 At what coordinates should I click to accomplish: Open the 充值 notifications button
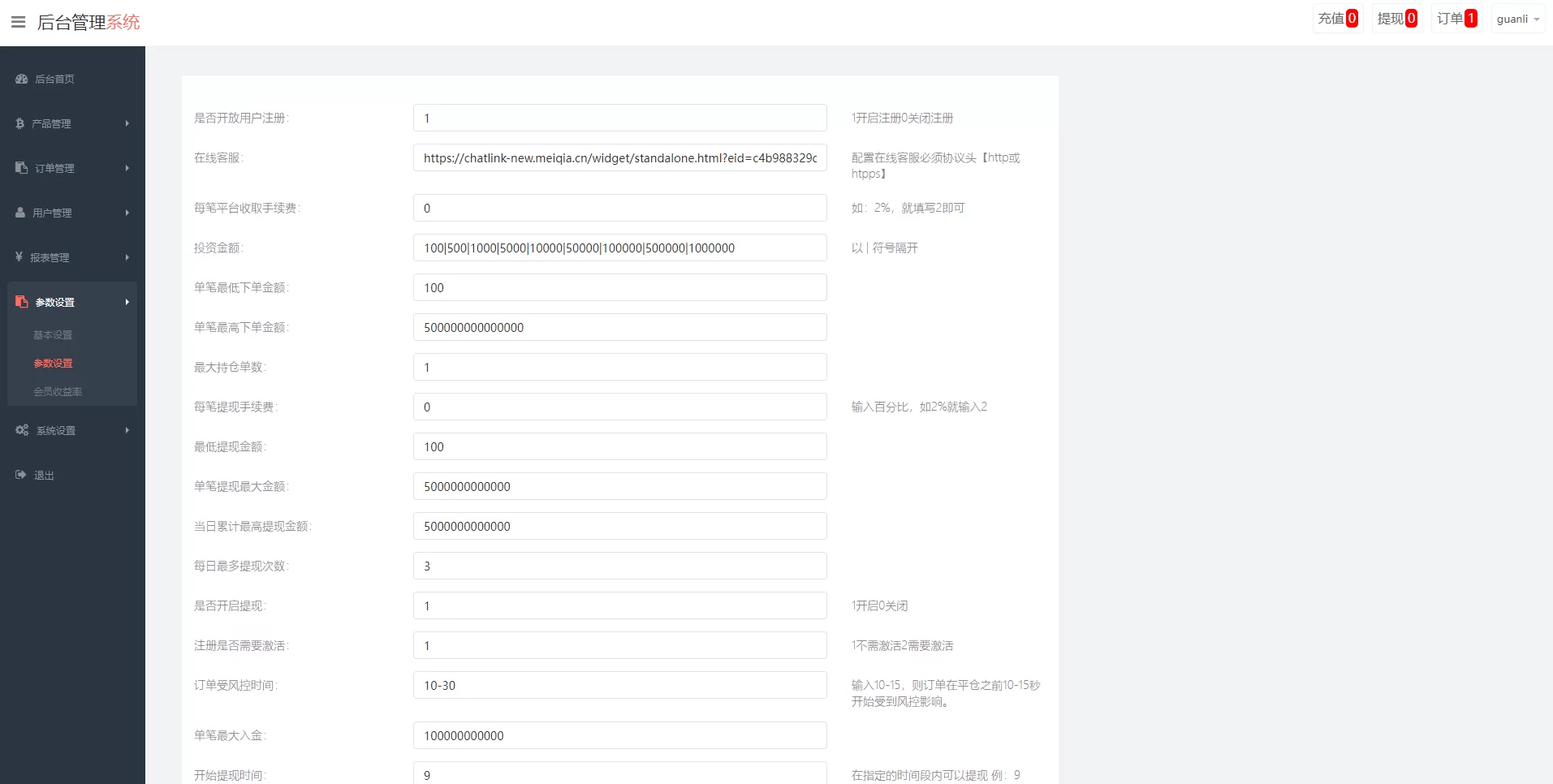[1337, 19]
